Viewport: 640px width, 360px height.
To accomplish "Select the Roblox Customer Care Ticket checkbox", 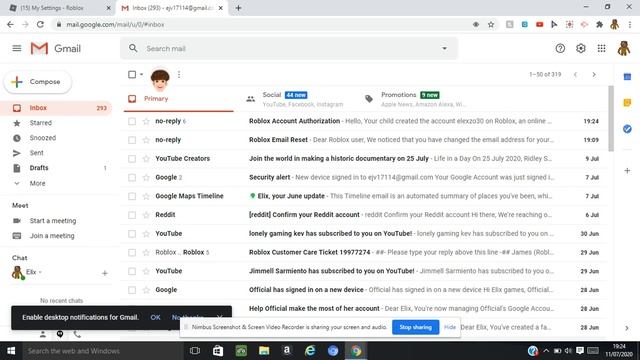I will [x=132, y=253].
